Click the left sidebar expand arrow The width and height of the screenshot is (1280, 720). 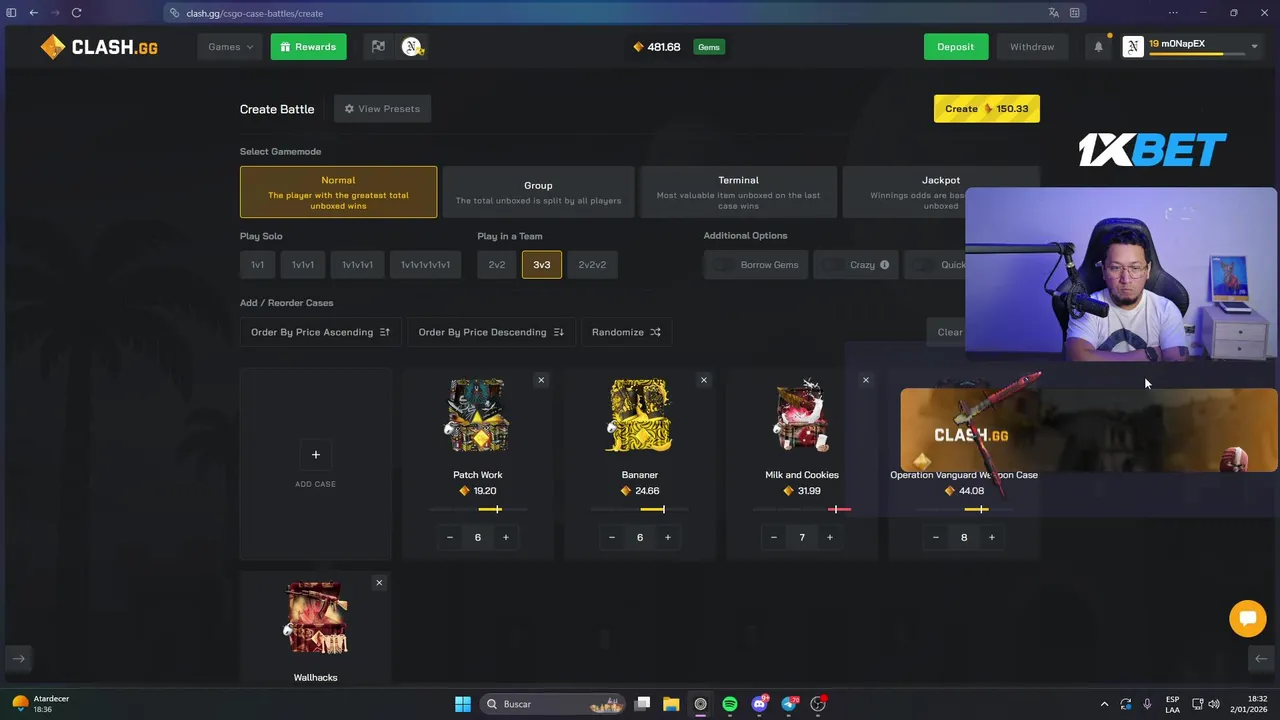pos(19,658)
